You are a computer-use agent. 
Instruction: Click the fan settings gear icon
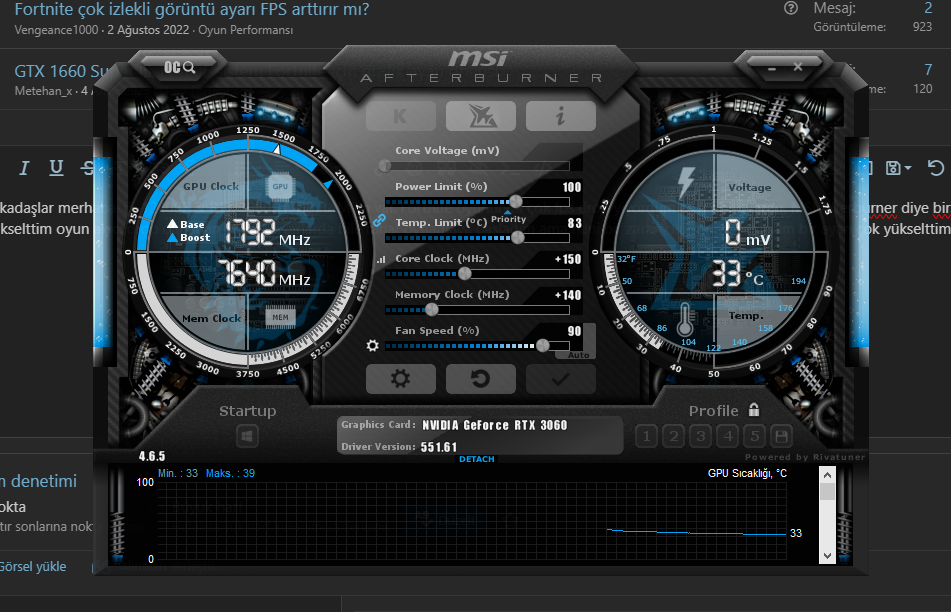point(372,346)
